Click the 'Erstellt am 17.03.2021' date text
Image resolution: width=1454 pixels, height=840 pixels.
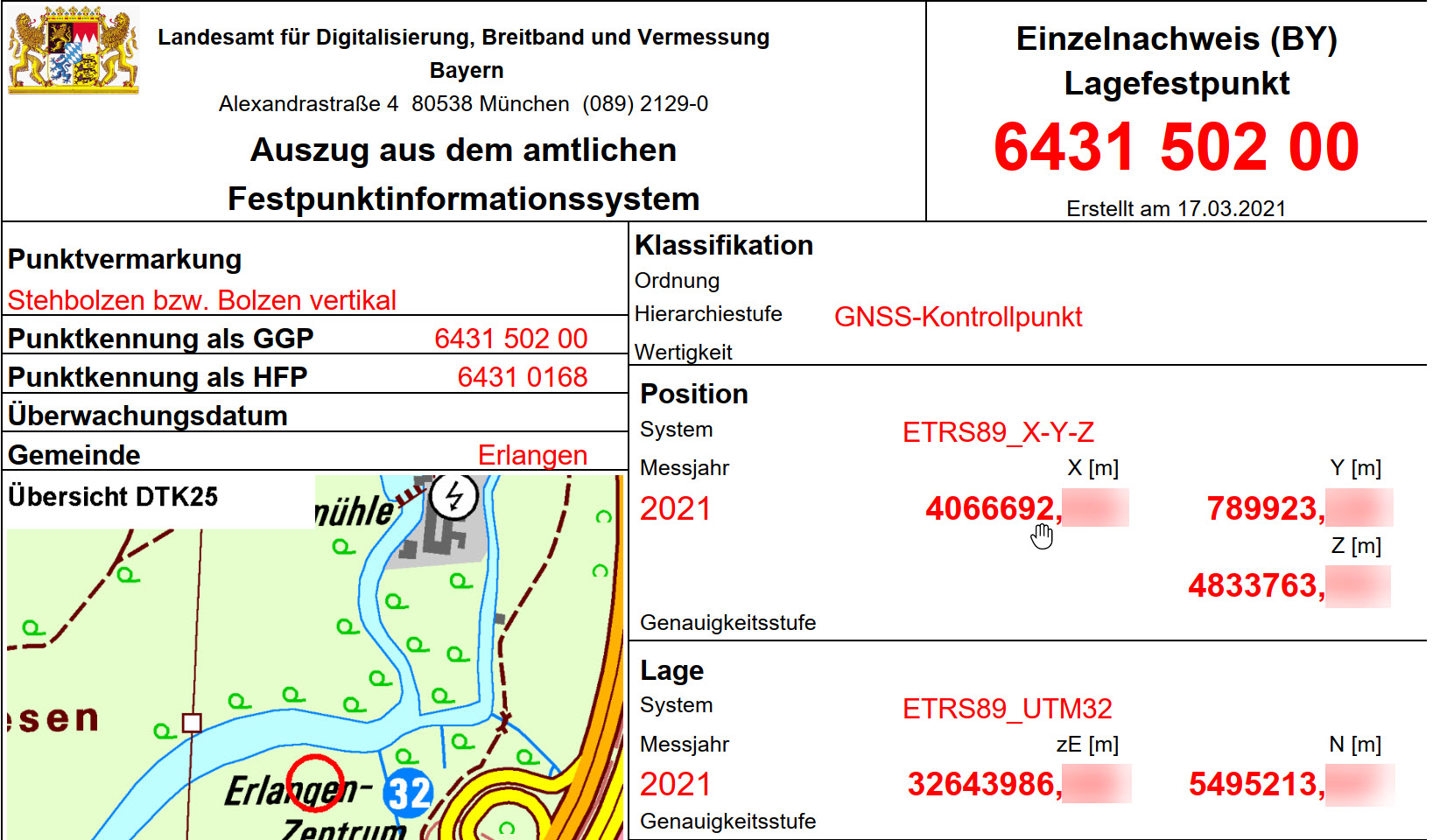[x=1176, y=208]
